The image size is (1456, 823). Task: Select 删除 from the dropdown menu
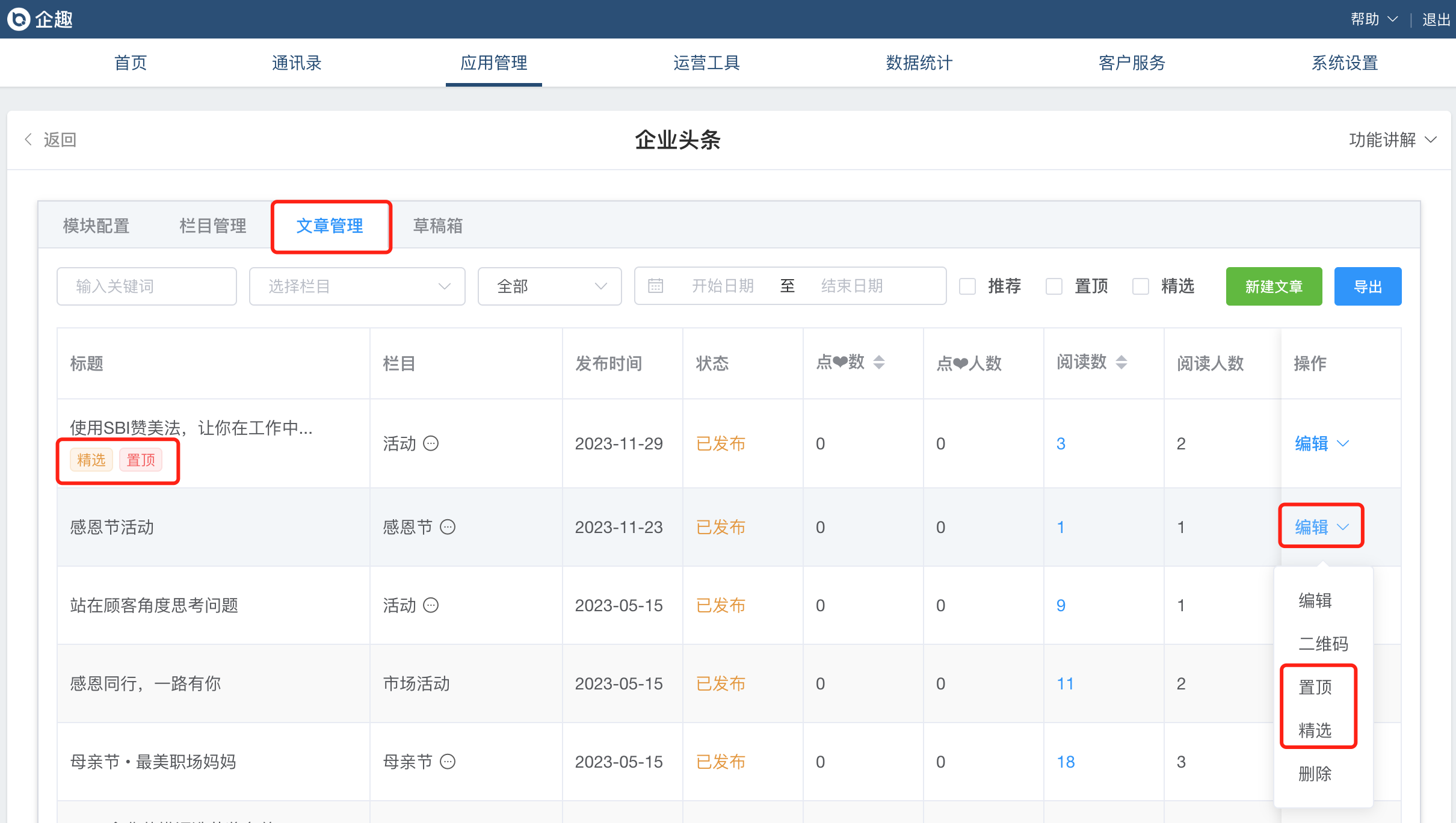coord(1315,774)
